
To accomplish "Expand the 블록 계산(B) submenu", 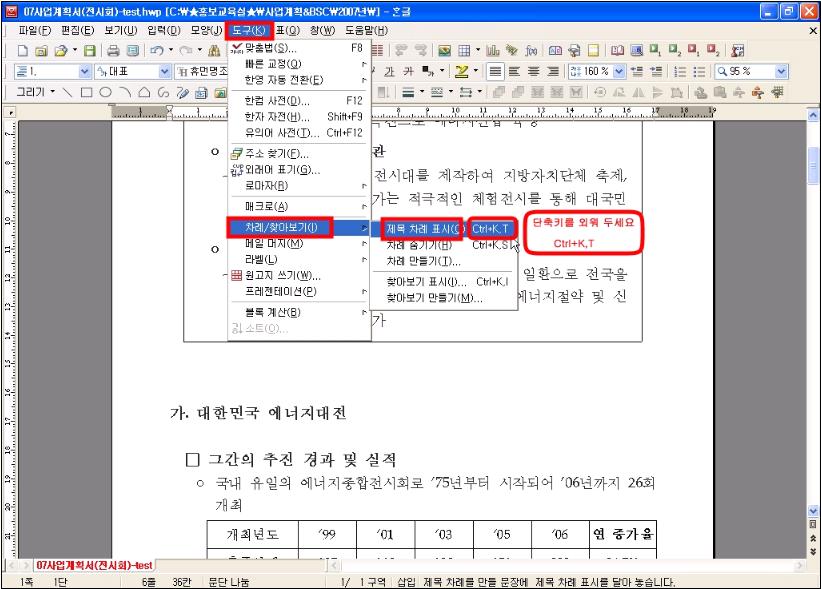I will pos(299,313).
